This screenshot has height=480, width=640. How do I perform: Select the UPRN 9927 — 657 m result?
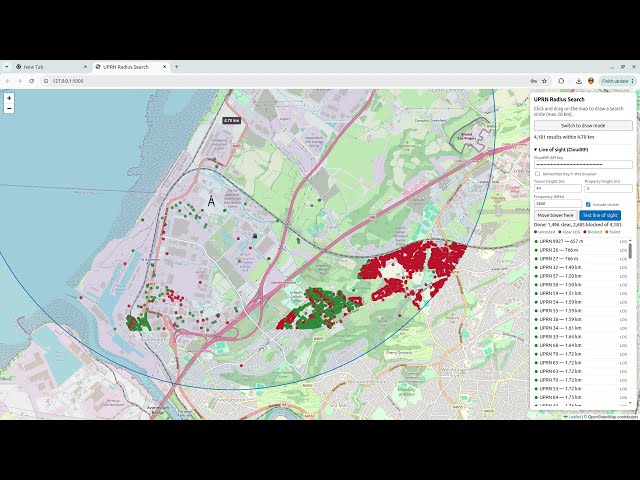tap(580, 242)
